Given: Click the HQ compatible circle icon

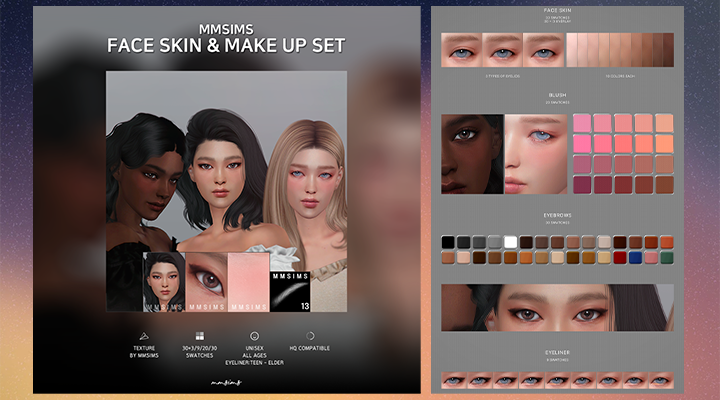Looking at the screenshot, I should (309, 336).
